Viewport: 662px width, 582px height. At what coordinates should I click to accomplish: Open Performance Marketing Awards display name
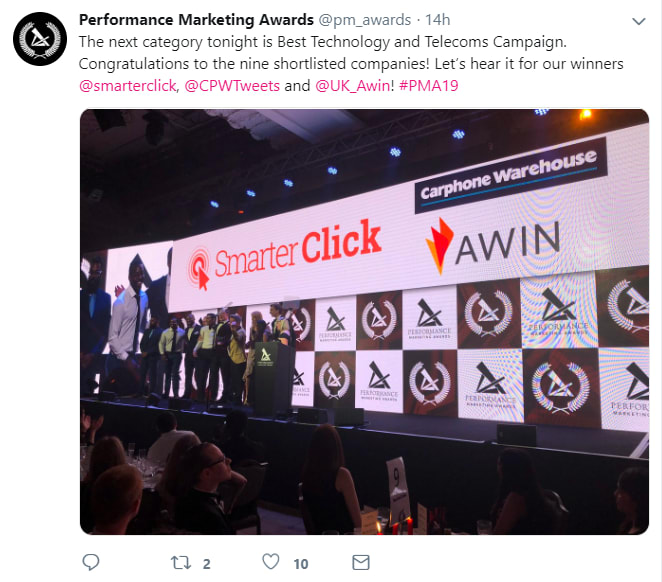click(x=196, y=20)
